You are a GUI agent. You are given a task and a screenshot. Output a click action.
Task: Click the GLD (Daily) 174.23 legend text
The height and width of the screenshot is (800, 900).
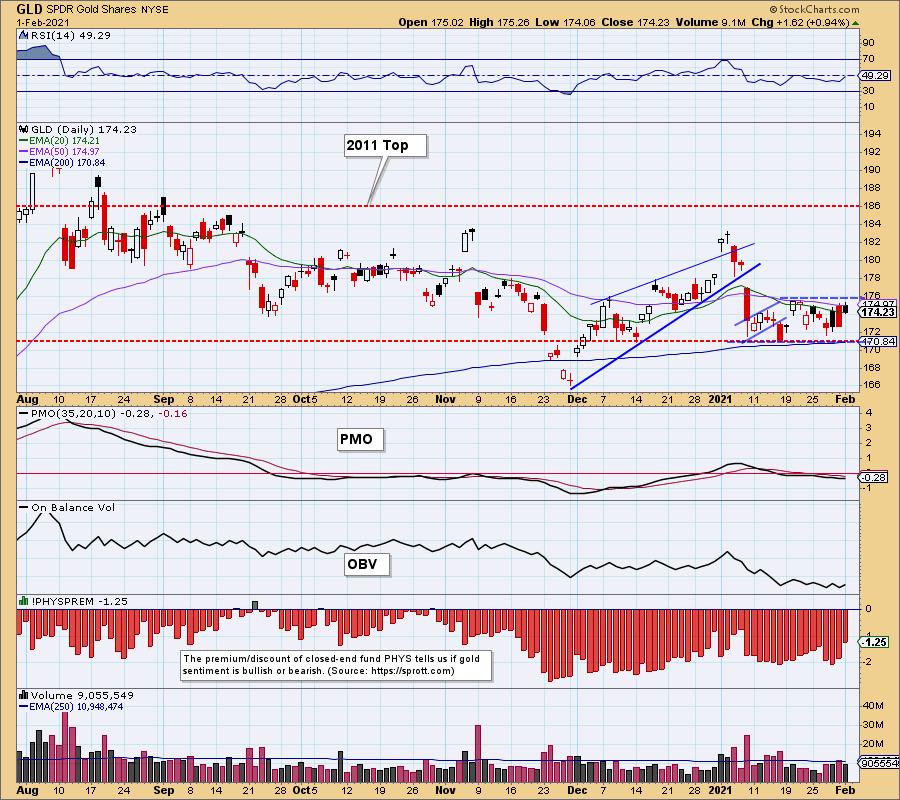click(84, 130)
